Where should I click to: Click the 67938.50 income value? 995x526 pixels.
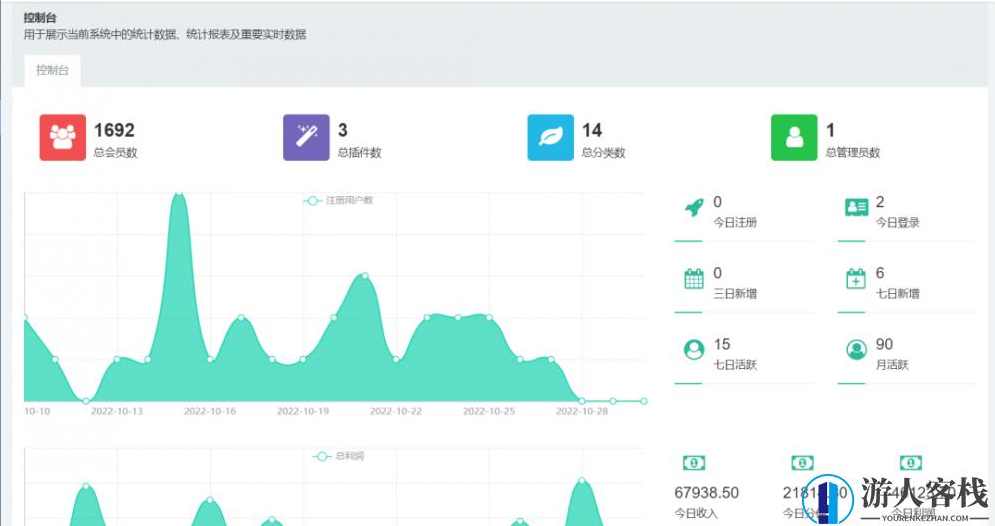(706, 492)
